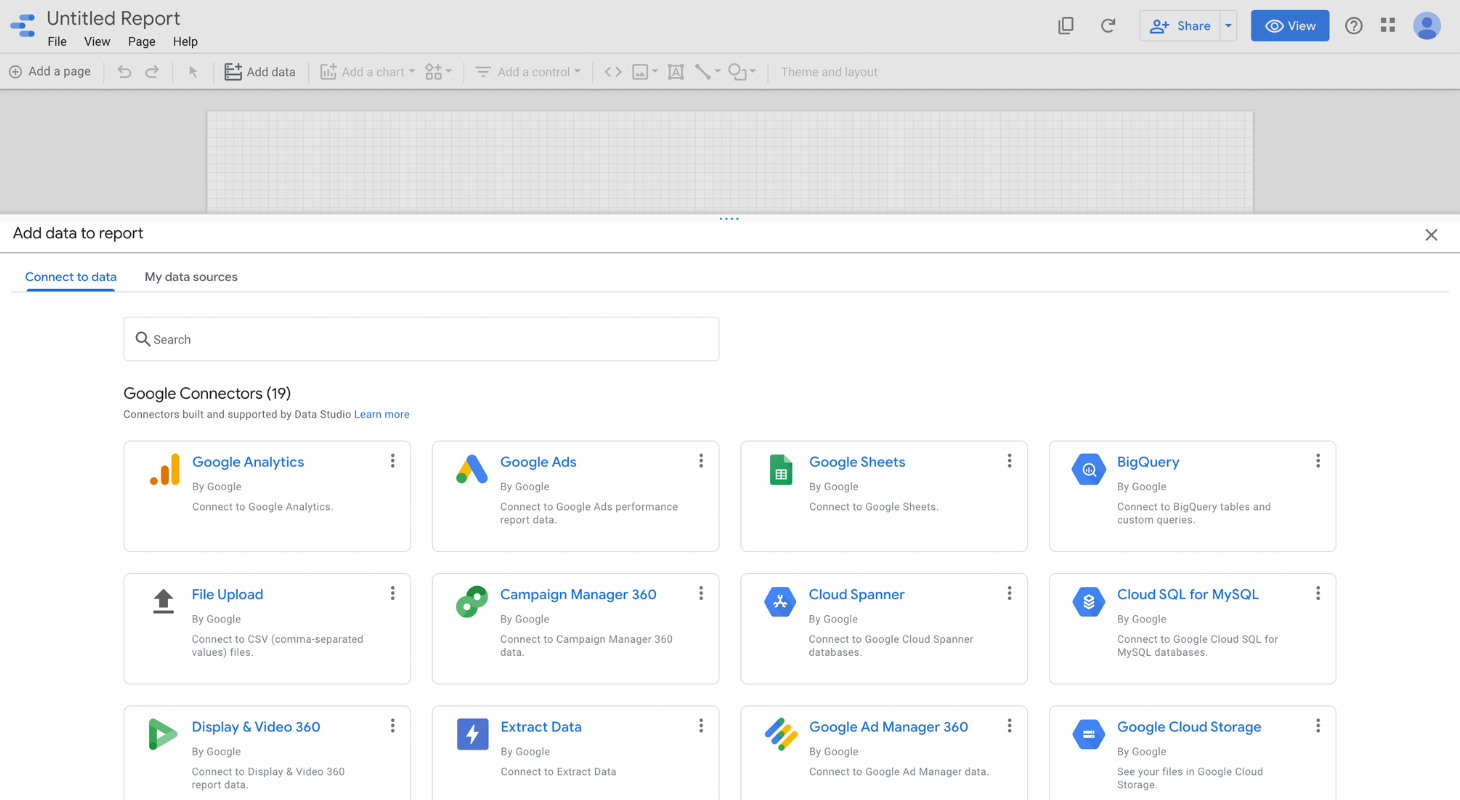Viewport: 1460px width, 800px height.
Task: Open the shape tool dropdown
Action: pos(741,72)
